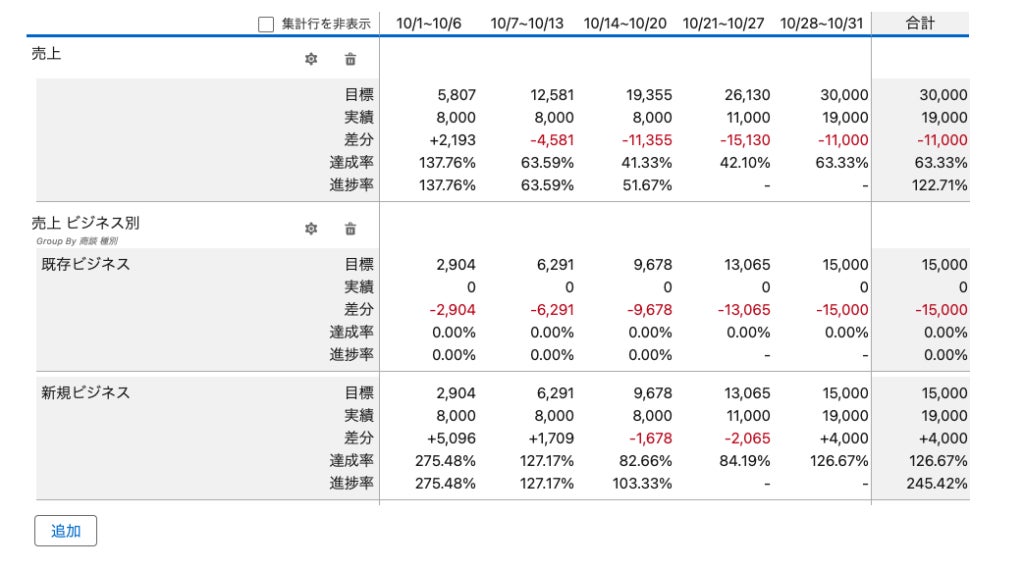Select the 10/28~10/31 column header

tap(820, 23)
